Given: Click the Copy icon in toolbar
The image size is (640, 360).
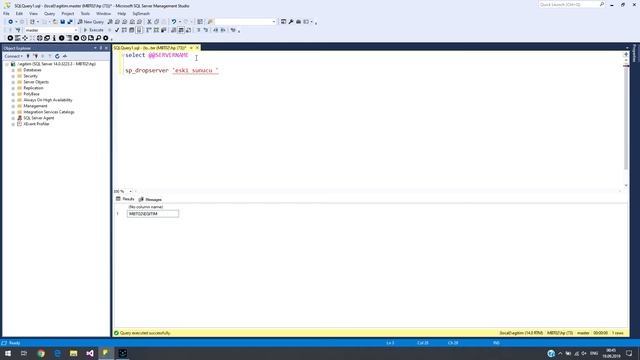Looking at the screenshot, I should [x=157, y=22].
